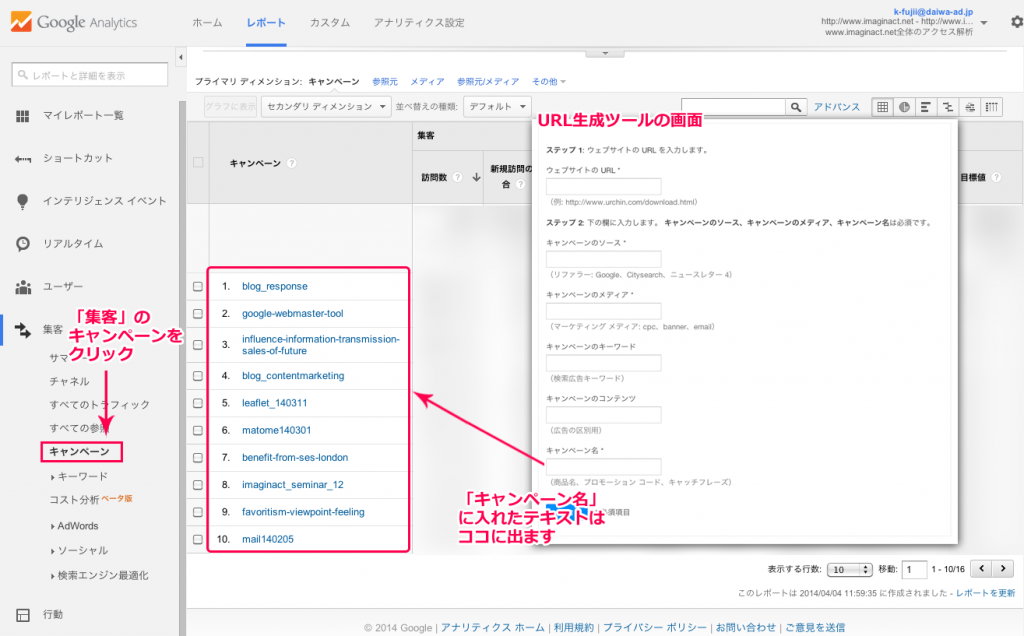The image size is (1024, 636).
Task: Switch to the data table view icon
Action: click(x=882, y=107)
